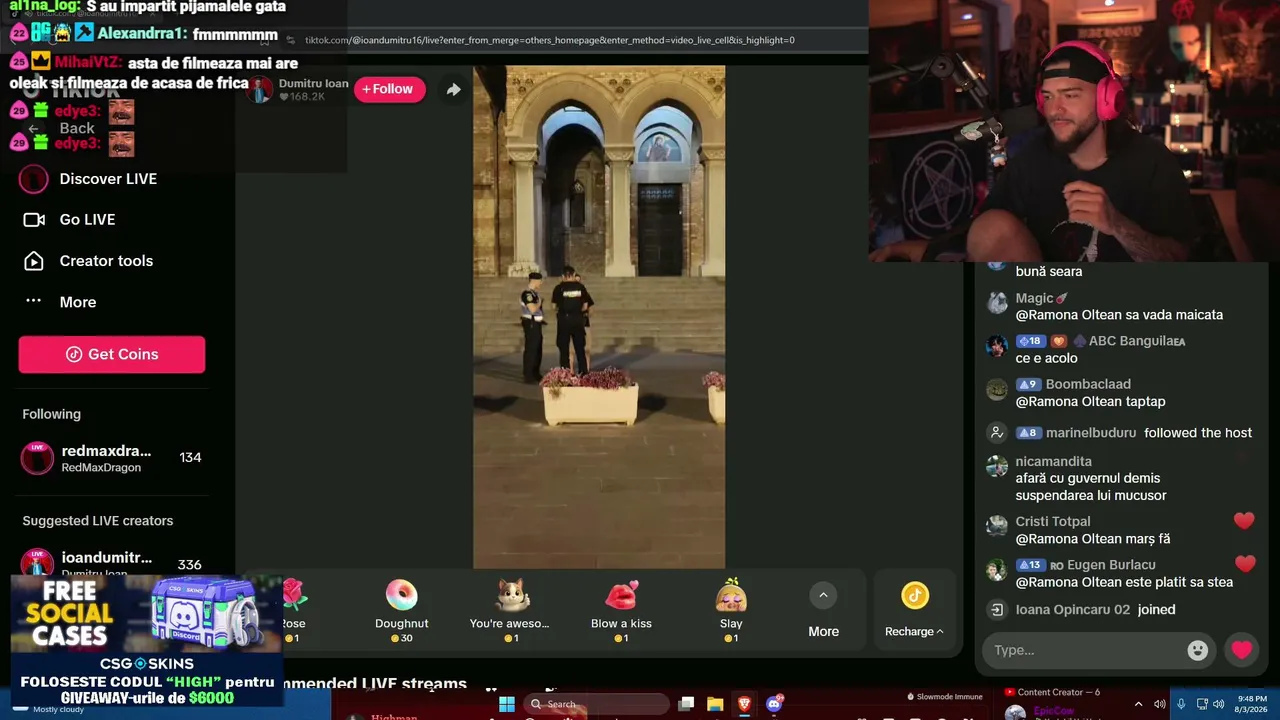Click Dumitru Ioan's streamer avatar
The width and height of the screenshot is (1280, 720).
[261, 89]
